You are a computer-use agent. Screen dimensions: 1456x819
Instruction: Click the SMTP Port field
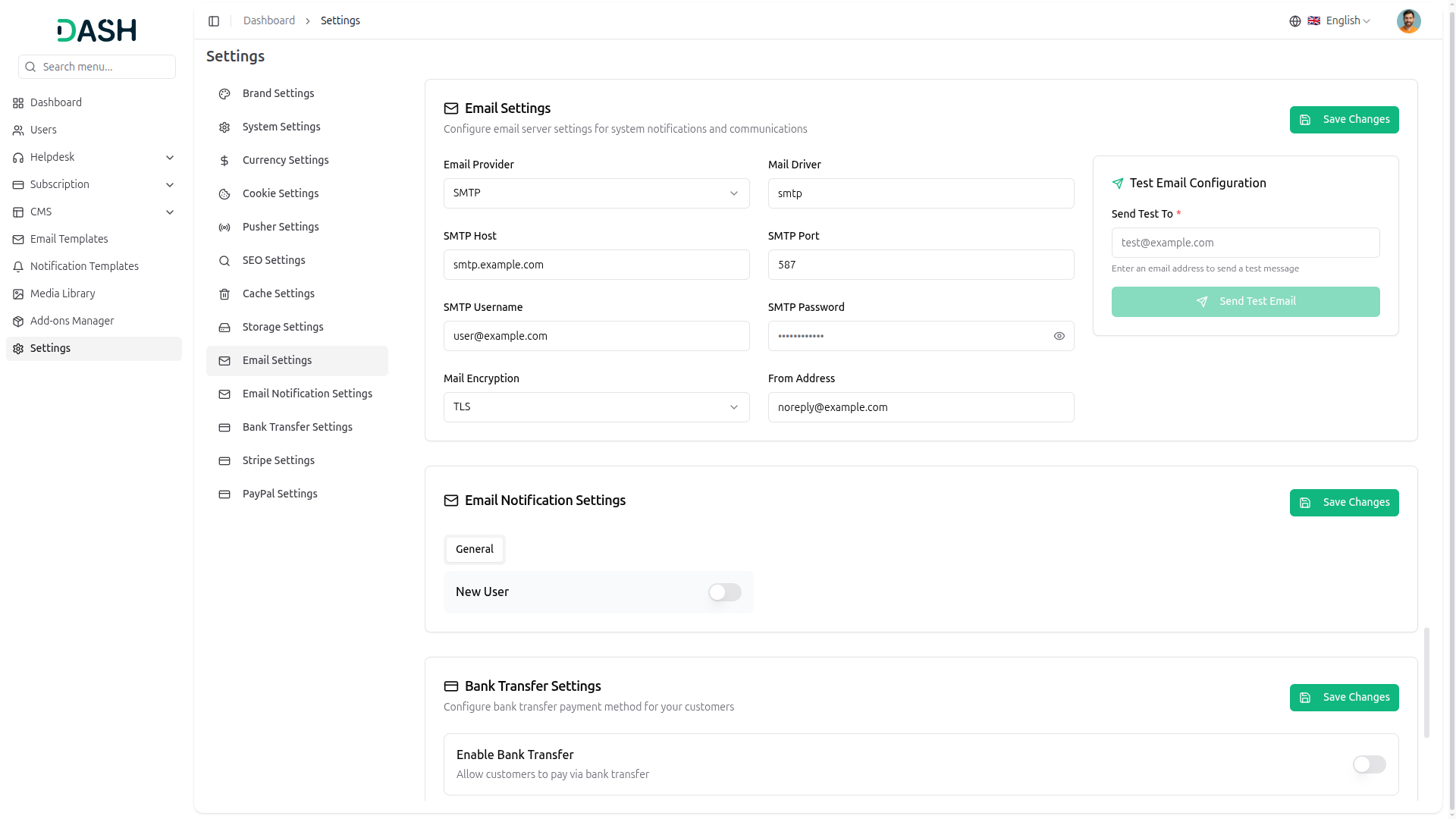point(921,265)
